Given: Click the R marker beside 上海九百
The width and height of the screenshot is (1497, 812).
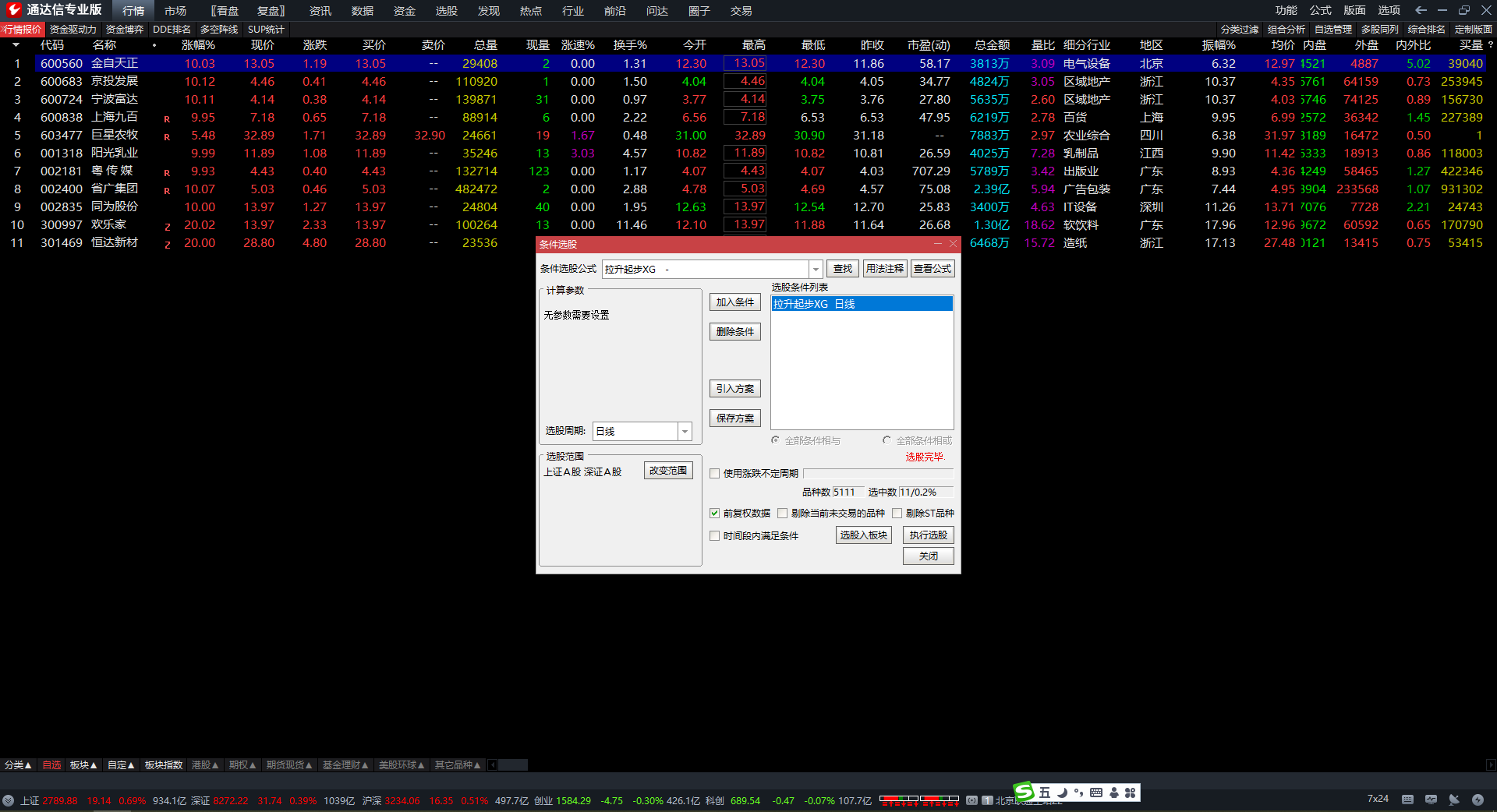Looking at the screenshot, I should click(x=167, y=119).
